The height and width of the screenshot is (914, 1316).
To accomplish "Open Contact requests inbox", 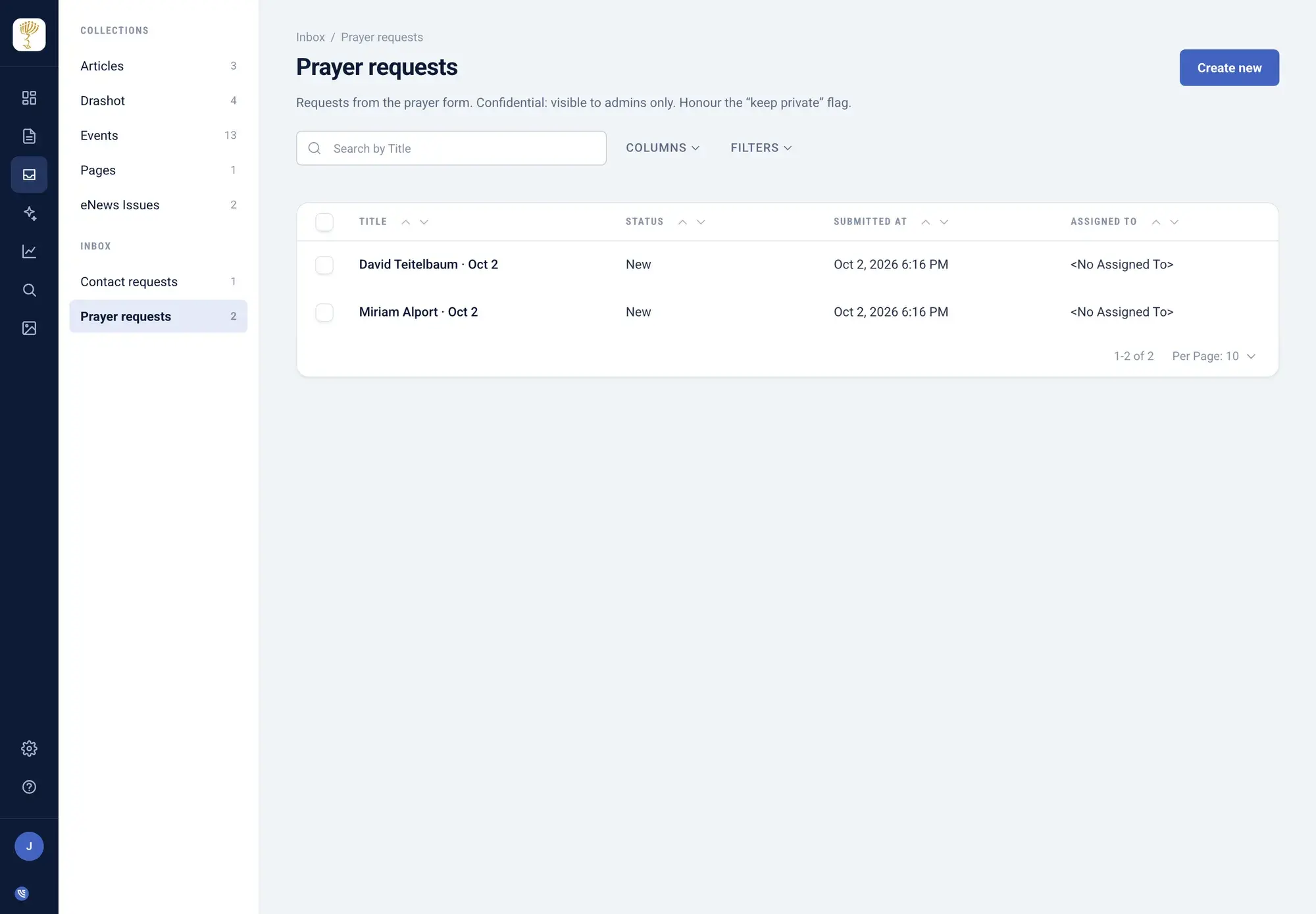I will tap(158, 282).
